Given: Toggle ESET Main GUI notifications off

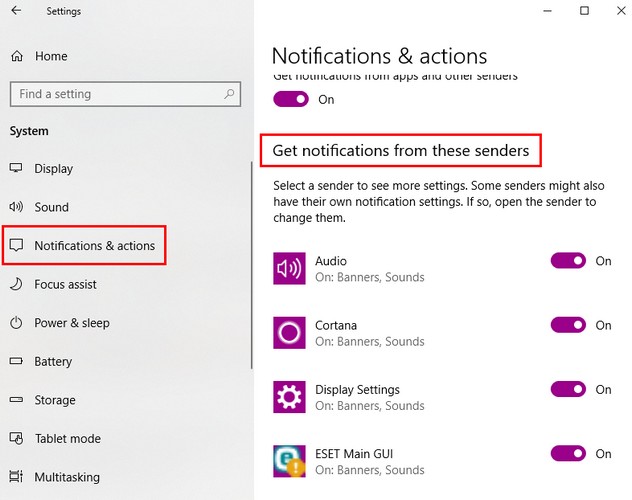Looking at the screenshot, I should (567, 454).
